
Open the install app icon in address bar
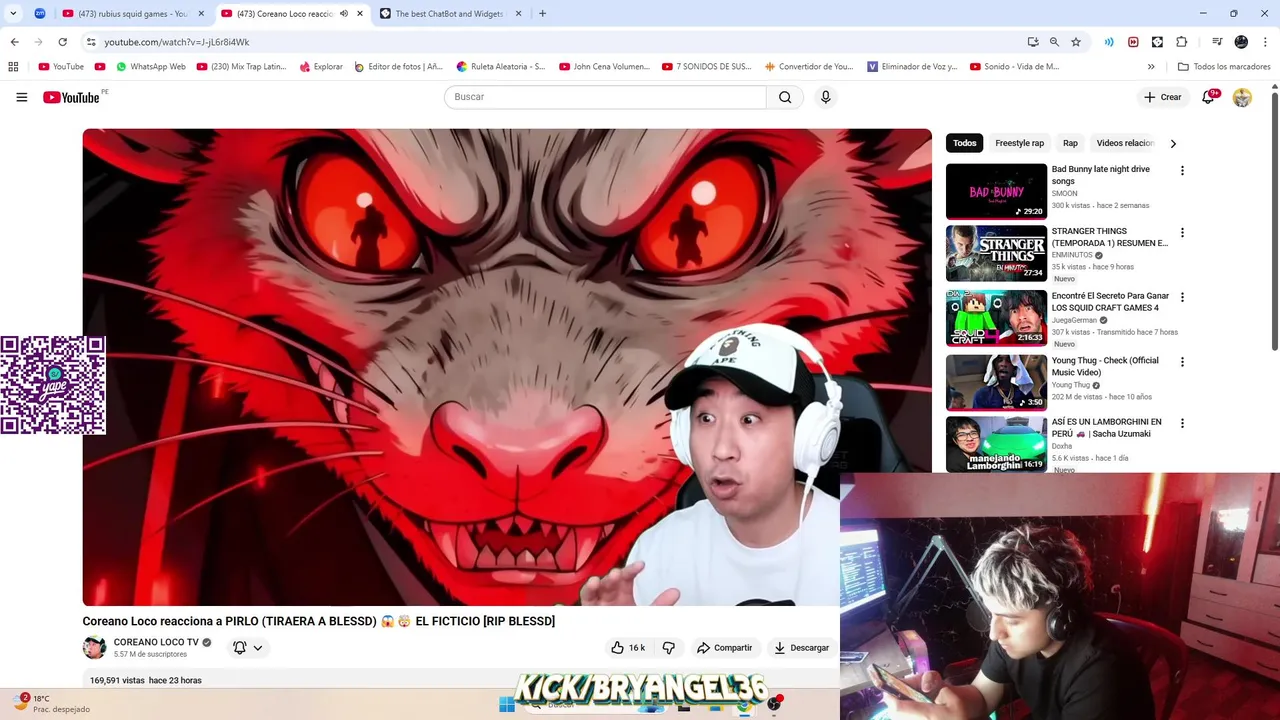(x=1033, y=42)
